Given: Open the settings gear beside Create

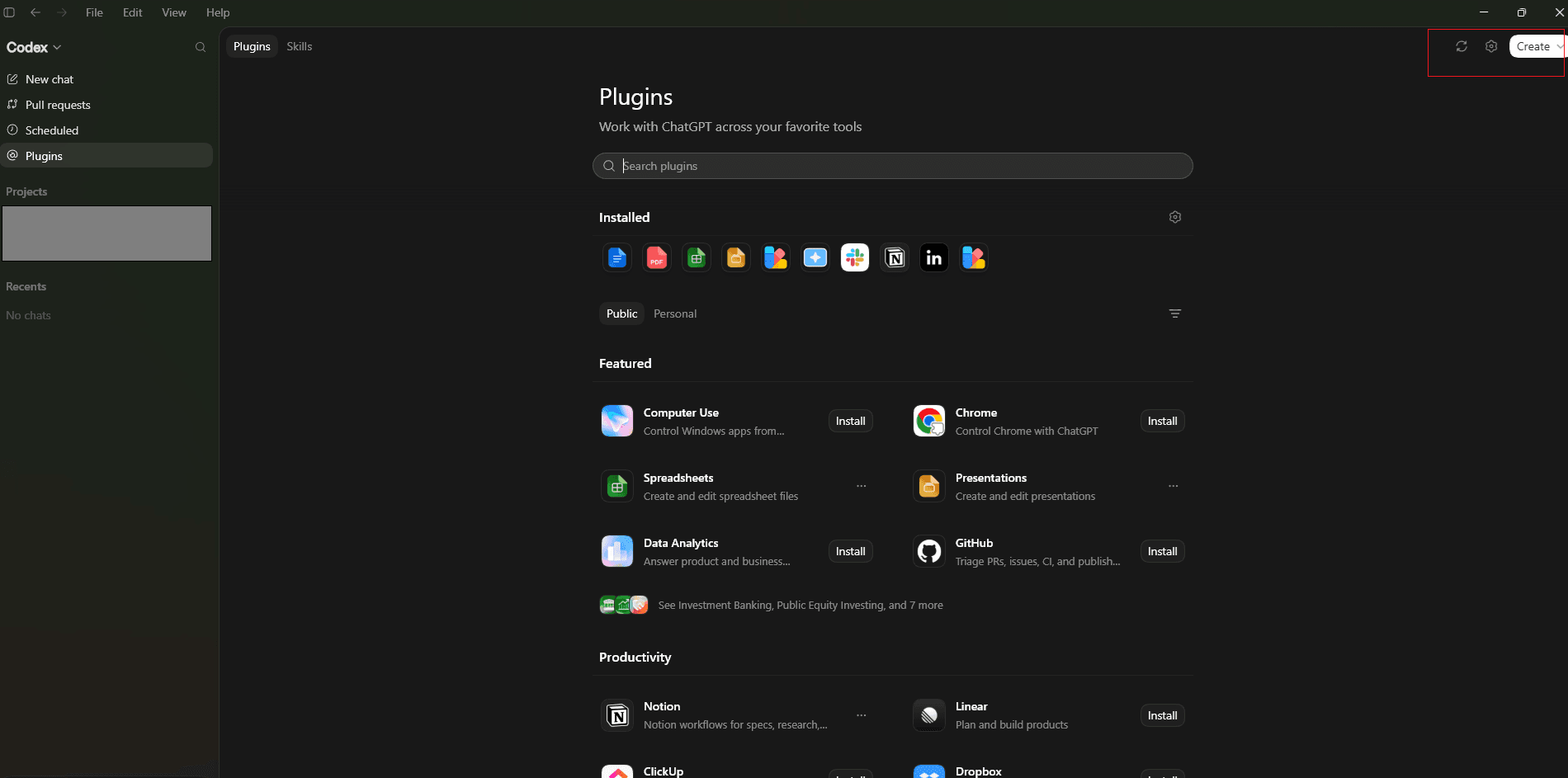Looking at the screenshot, I should coord(1491,46).
